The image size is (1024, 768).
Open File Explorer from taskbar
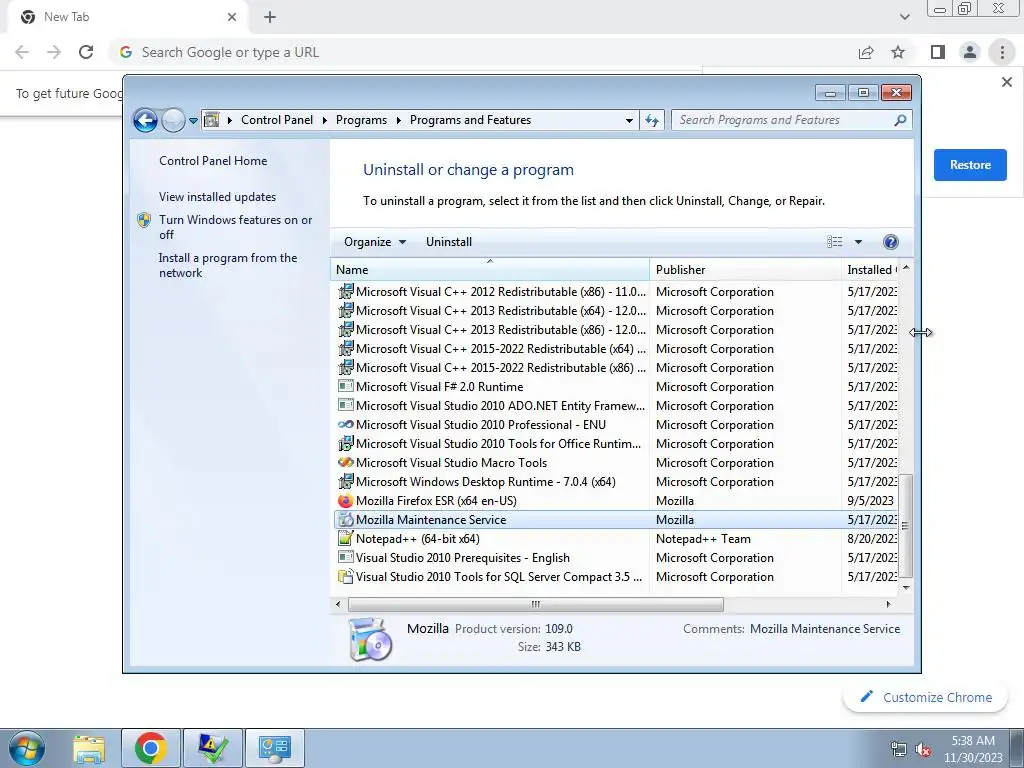click(x=89, y=749)
